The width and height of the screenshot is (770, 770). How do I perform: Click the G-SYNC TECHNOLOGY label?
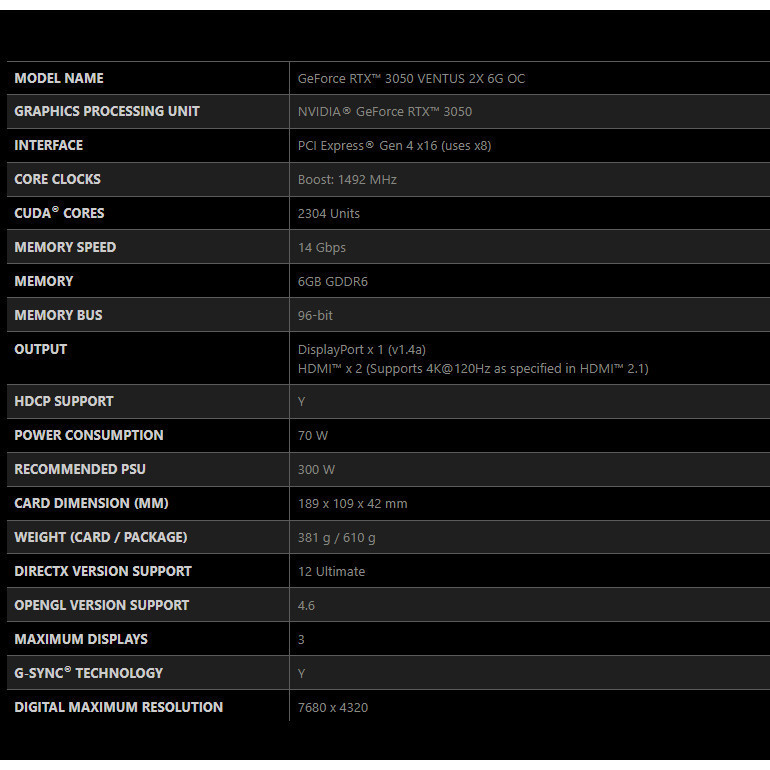88,673
